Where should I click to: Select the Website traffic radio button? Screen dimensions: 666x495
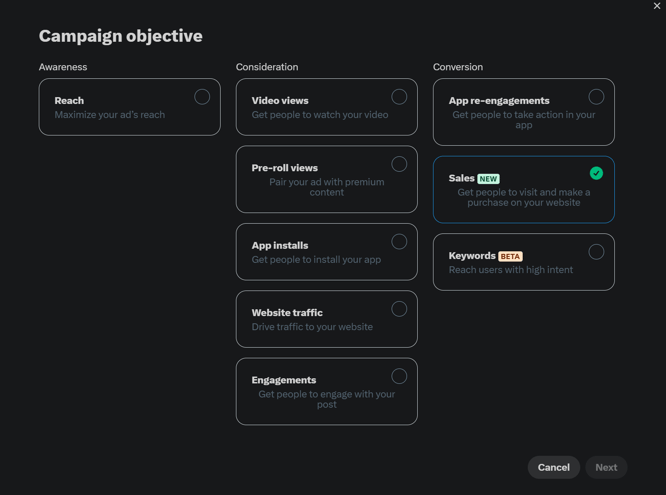(399, 309)
